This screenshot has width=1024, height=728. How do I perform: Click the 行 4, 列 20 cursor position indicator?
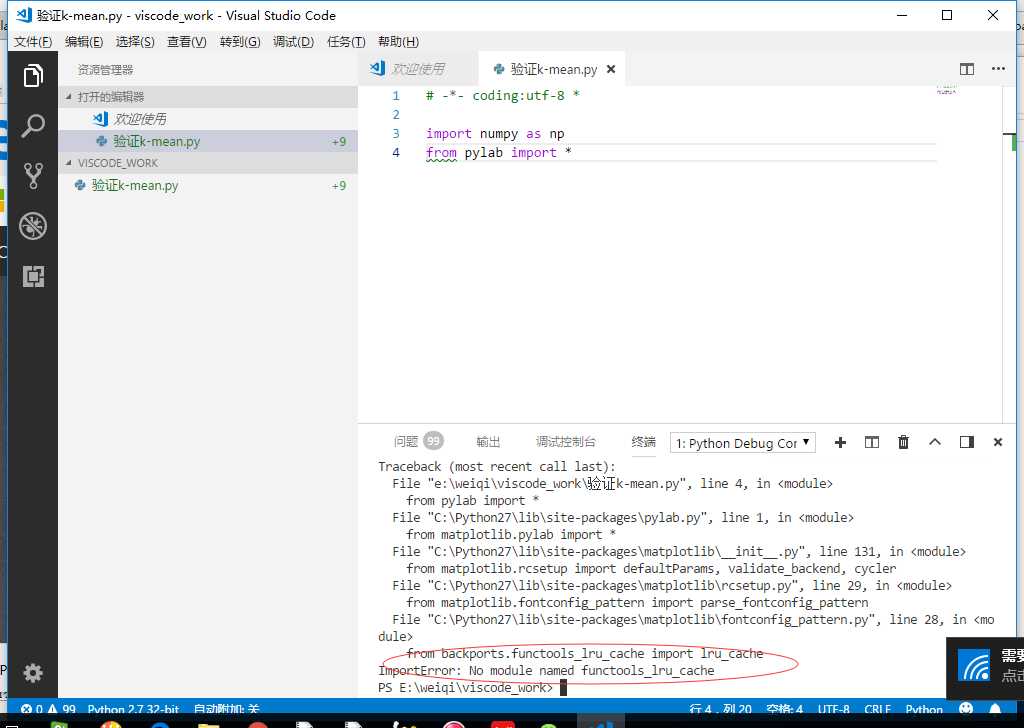tap(720, 709)
